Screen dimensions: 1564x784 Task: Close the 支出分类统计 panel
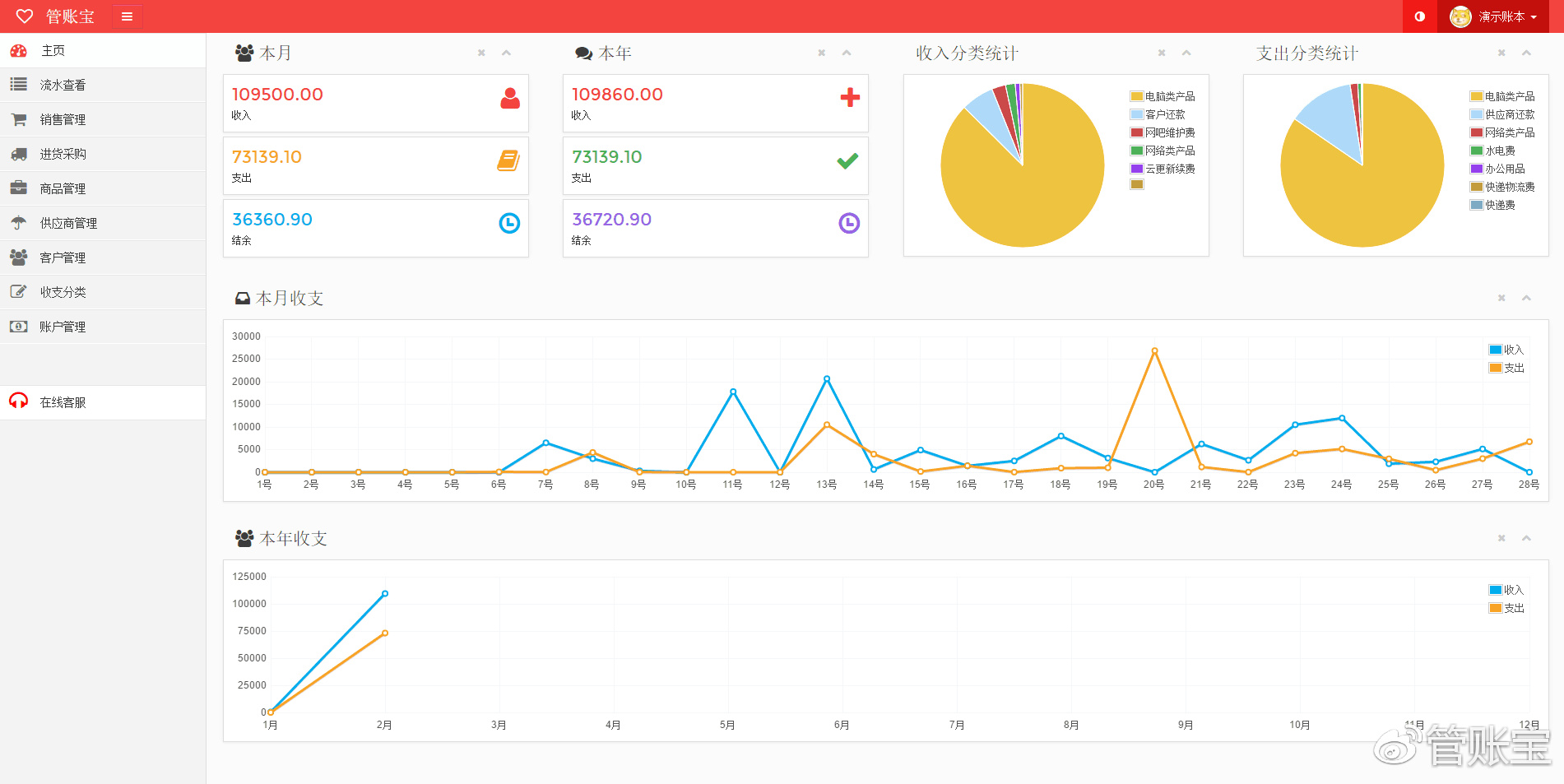[1501, 53]
